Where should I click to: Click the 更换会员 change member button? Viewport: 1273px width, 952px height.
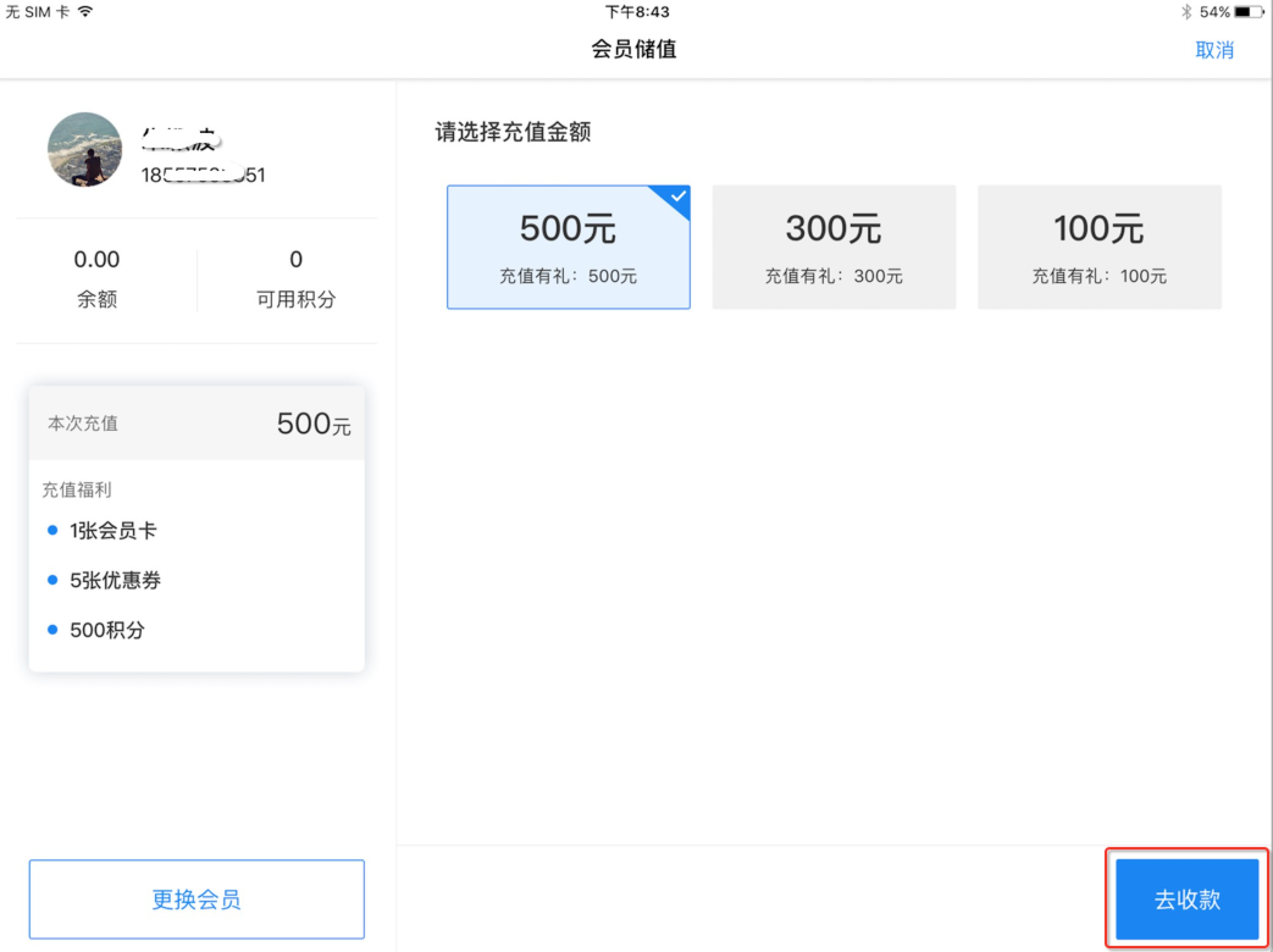click(197, 899)
